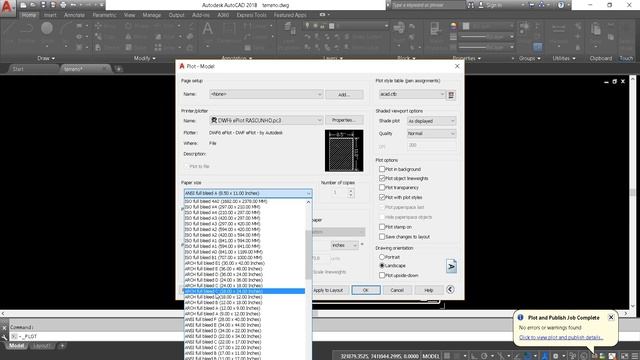
Task: Enable Save changes to layout checkbox
Action: click(x=382, y=237)
